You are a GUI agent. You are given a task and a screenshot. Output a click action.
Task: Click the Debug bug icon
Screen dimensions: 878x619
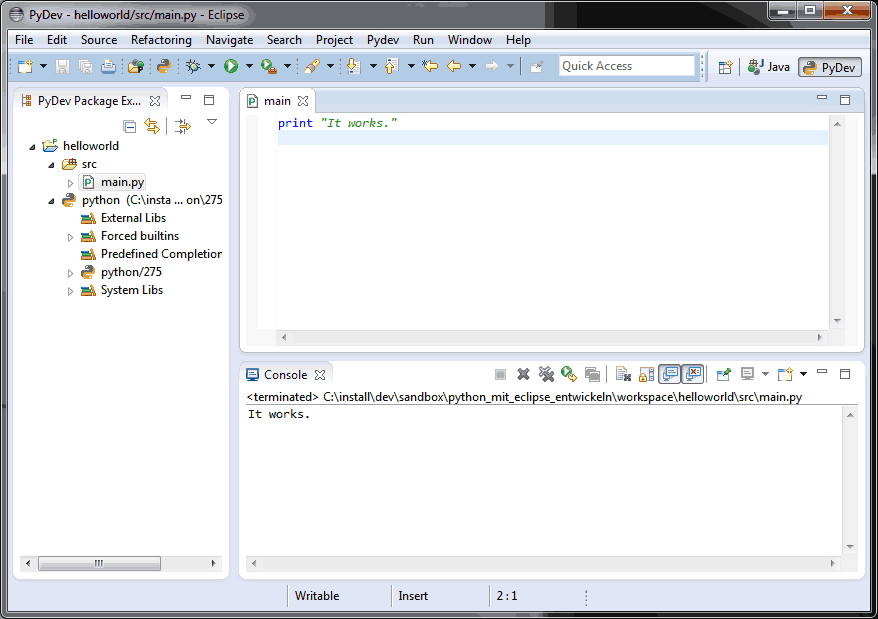click(x=194, y=67)
